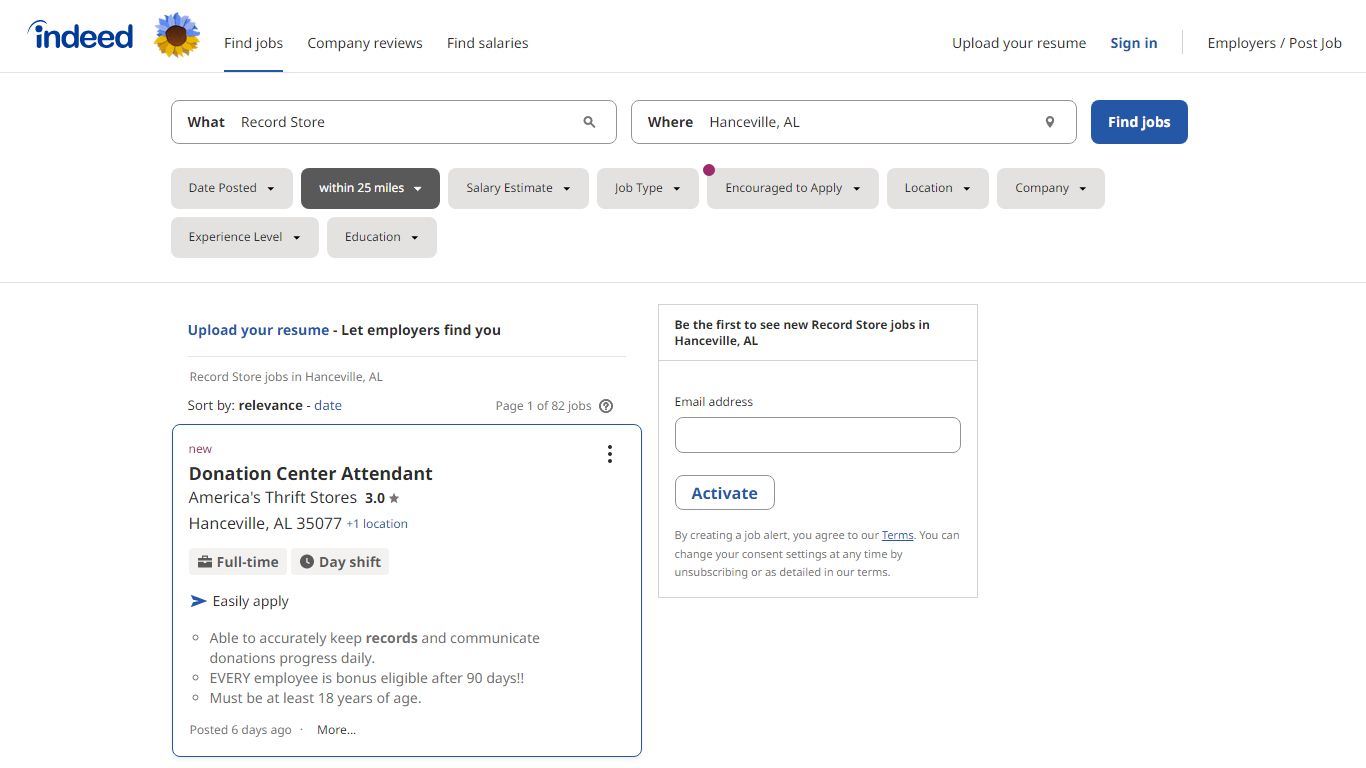Click the "Hanceville, AL 35077" location text
1366x768 pixels.
265,524
